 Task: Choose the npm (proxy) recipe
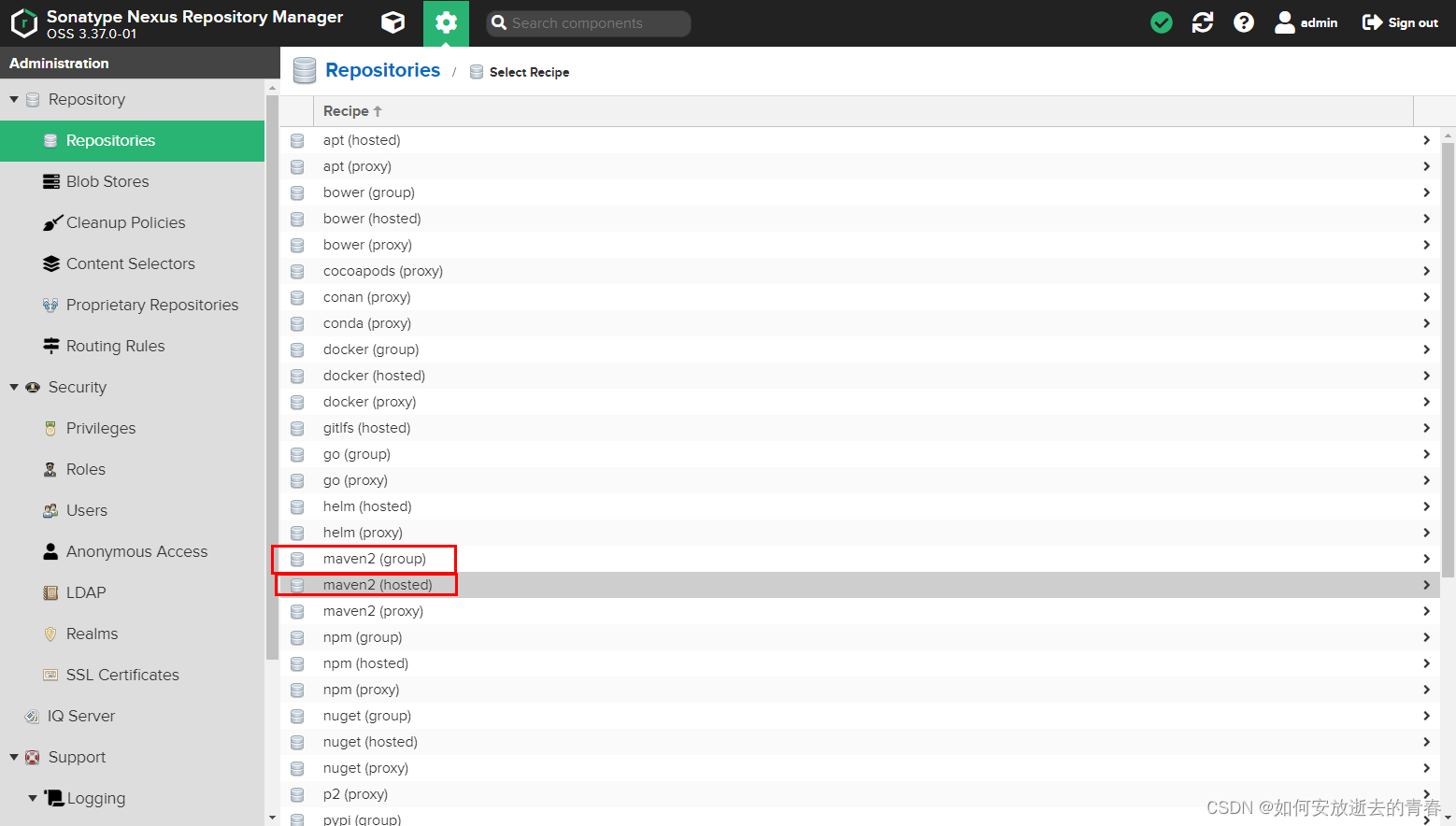click(x=860, y=690)
